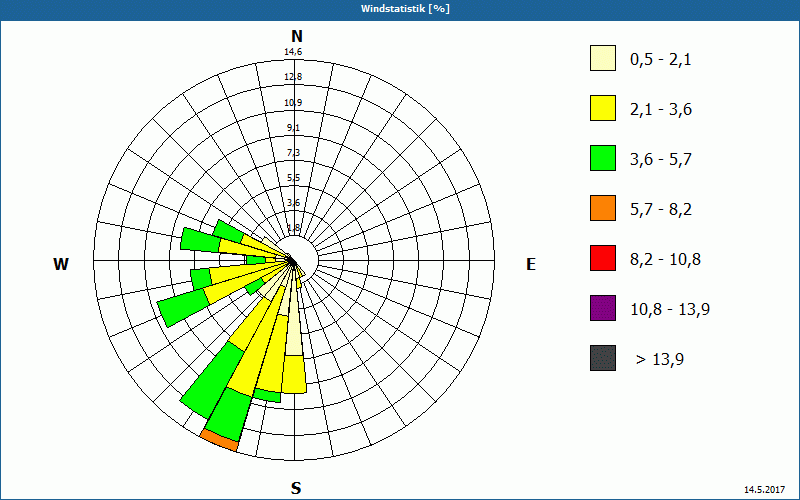Click the legend label '8,2 - 10,8'
The width and height of the screenshot is (800, 500).
coord(666,260)
